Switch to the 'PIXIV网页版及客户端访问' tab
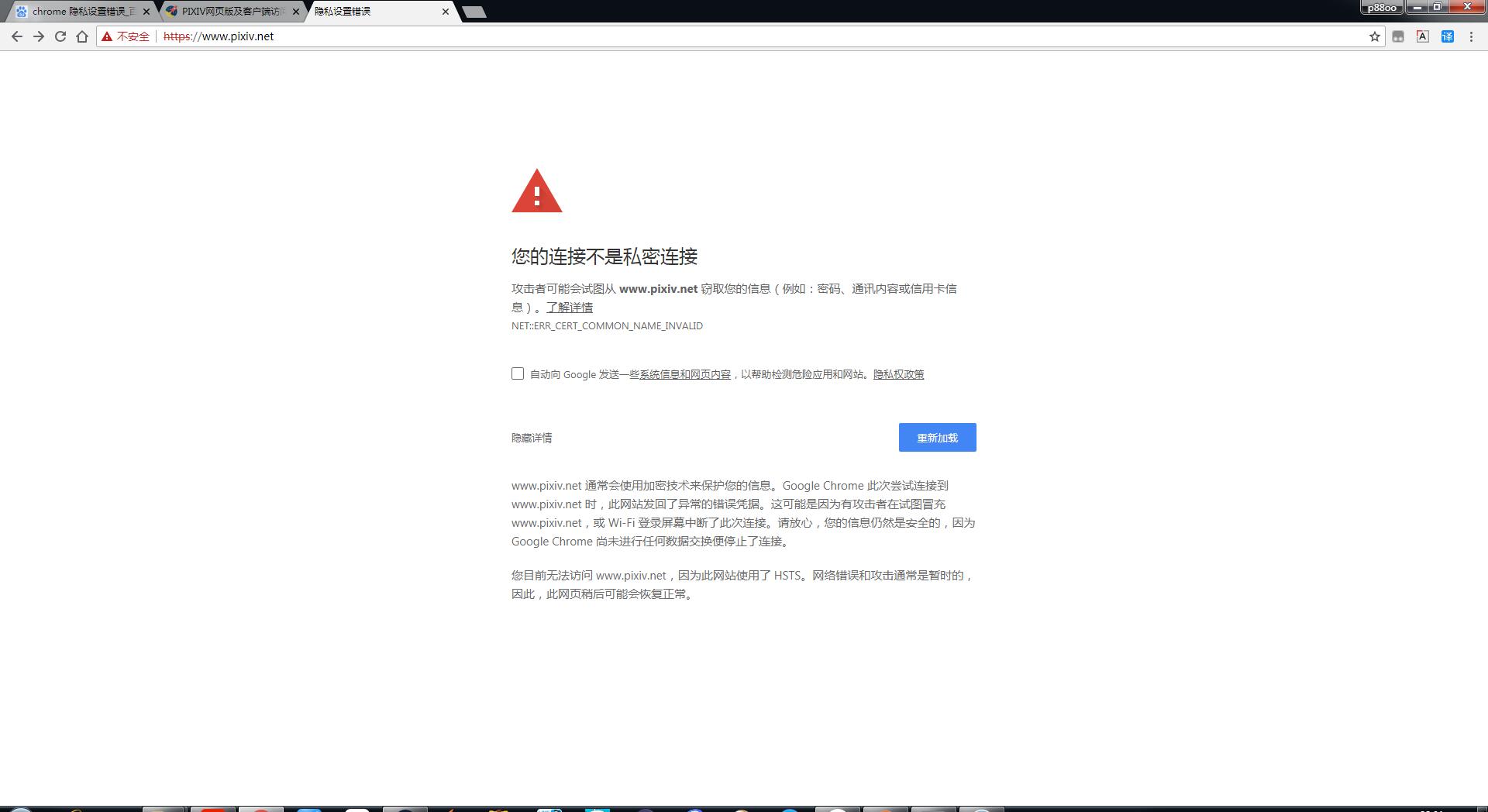Image resolution: width=1488 pixels, height=812 pixels. click(x=231, y=12)
